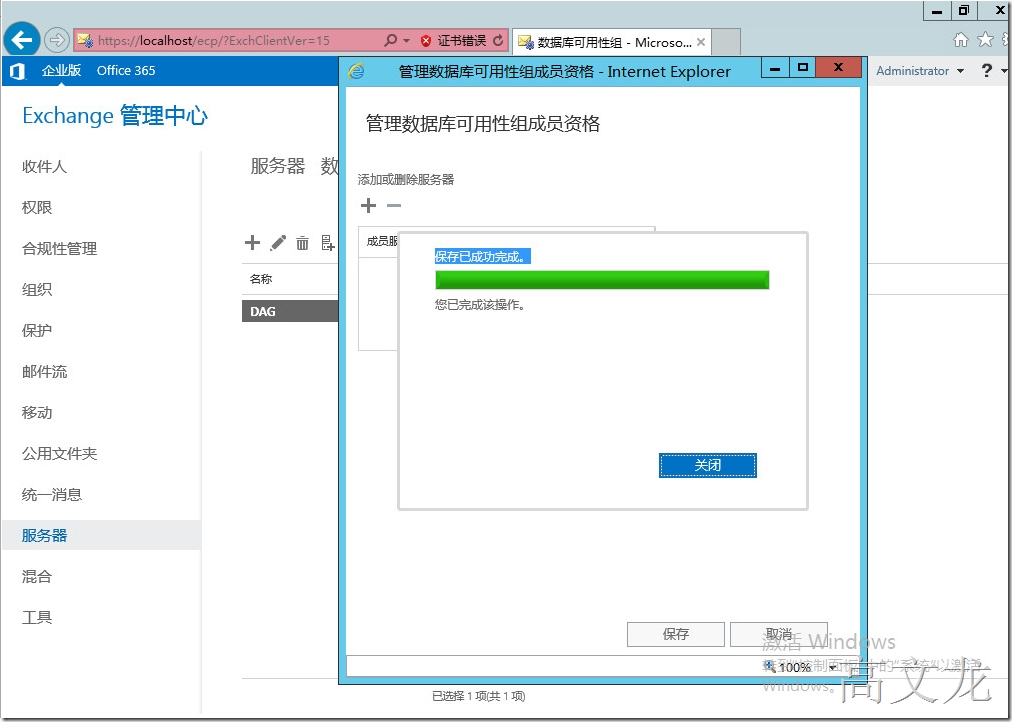The width and height of the screenshot is (1012, 722).
Task: Click the Exchange 管理中心 title
Action: [115, 116]
